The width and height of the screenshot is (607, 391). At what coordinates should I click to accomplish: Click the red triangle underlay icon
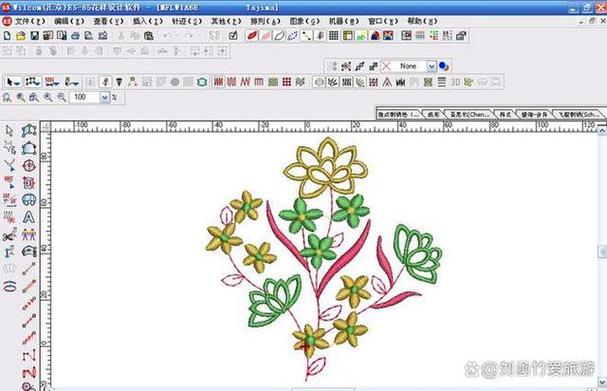point(387,82)
